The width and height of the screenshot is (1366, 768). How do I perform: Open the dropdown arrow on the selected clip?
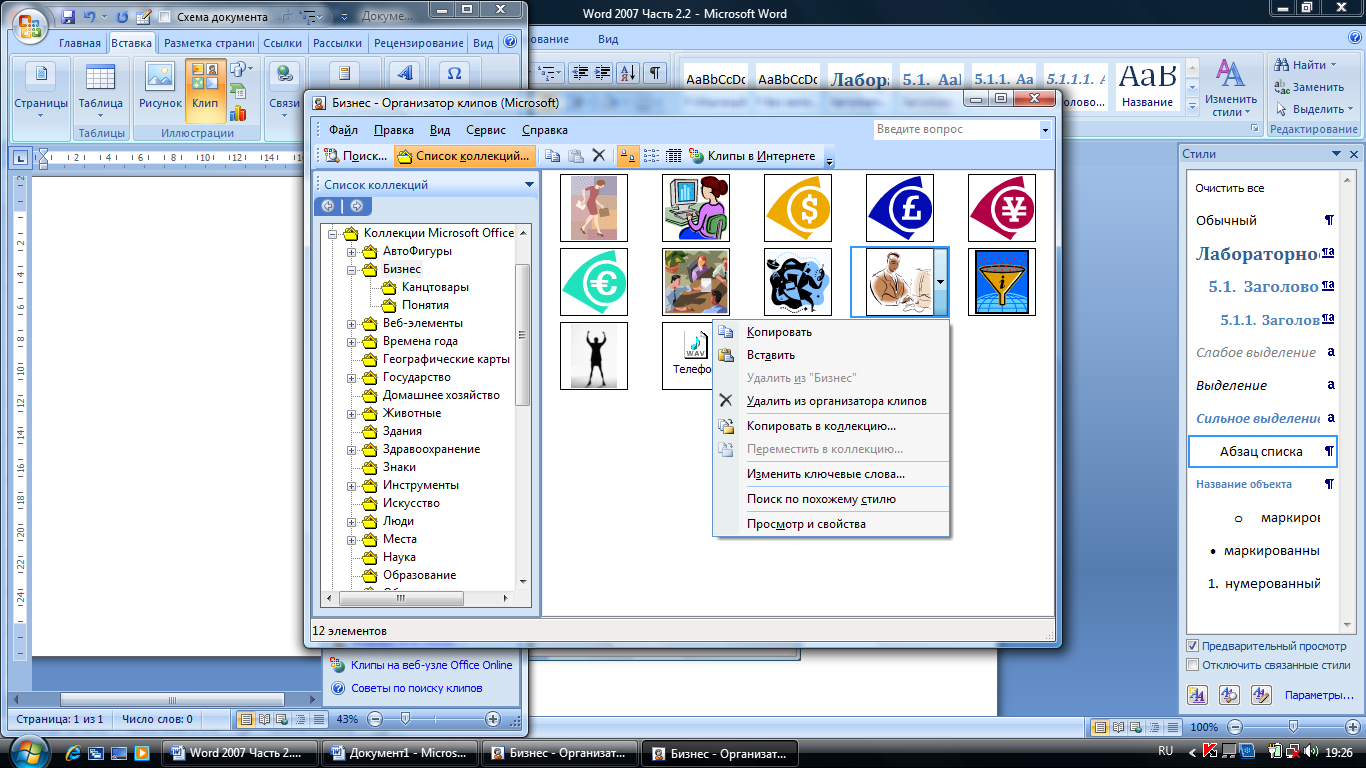coord(941,283)
